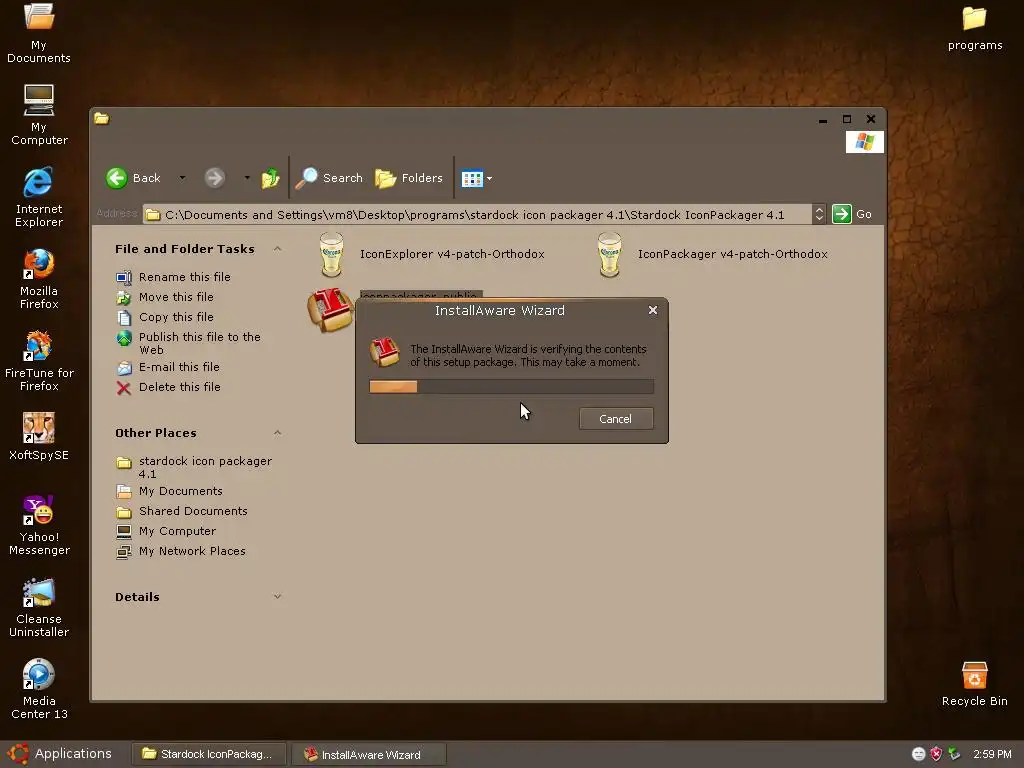Go to stardock icon packager 4.1 folder
The image size is (1024, 768).
click(x=195, y=467)
